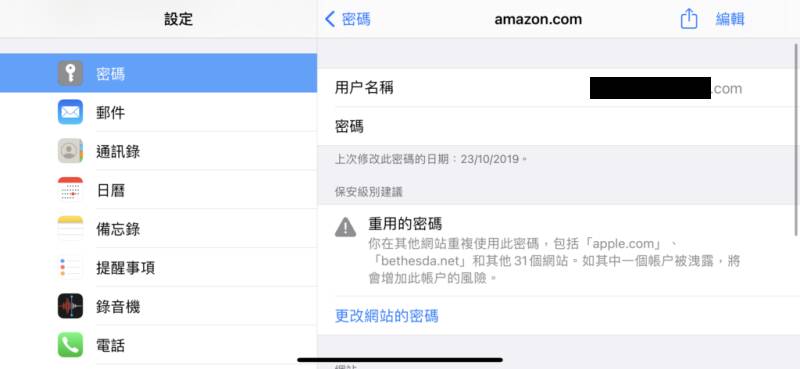Screen dimensions: 800x369
Task: Open the Mail envelope icon
Action: tap(70, 112)
